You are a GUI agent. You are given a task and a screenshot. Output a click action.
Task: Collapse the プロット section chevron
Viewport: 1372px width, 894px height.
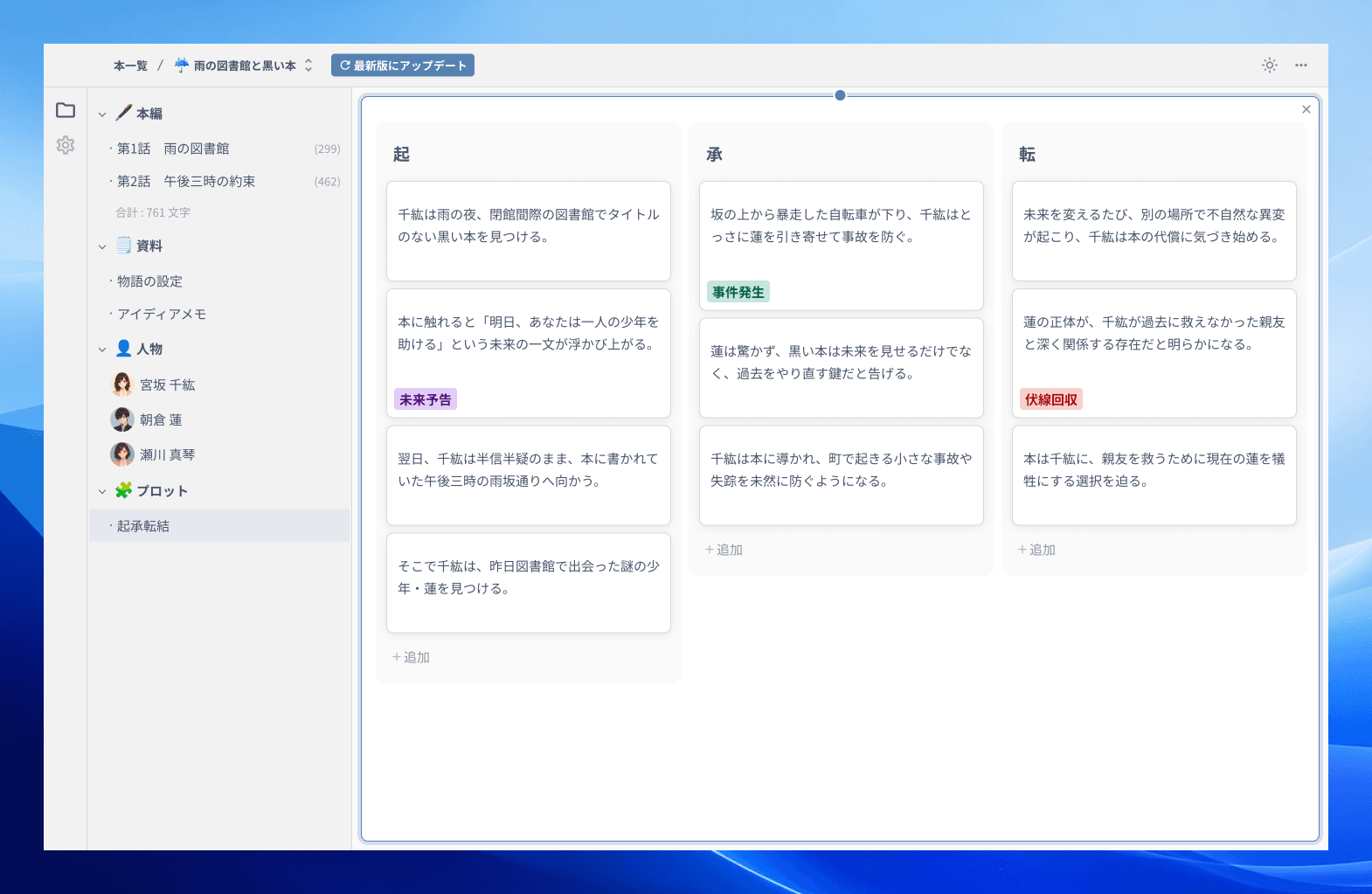102,492
